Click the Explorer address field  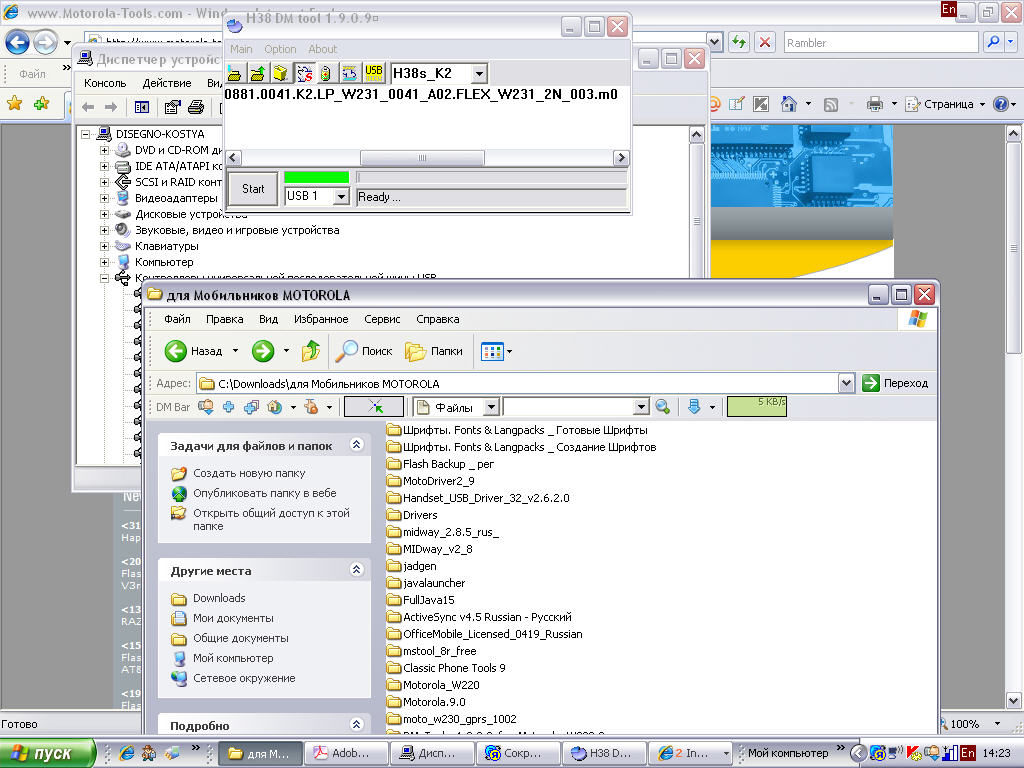[519, 383]
